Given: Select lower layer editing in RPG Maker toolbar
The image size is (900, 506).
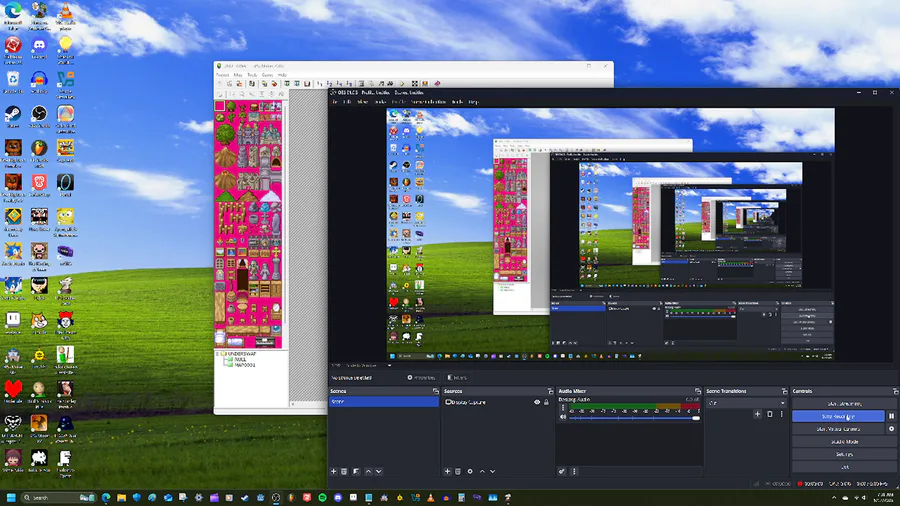Looking at the screenshot, I should 287,83.
